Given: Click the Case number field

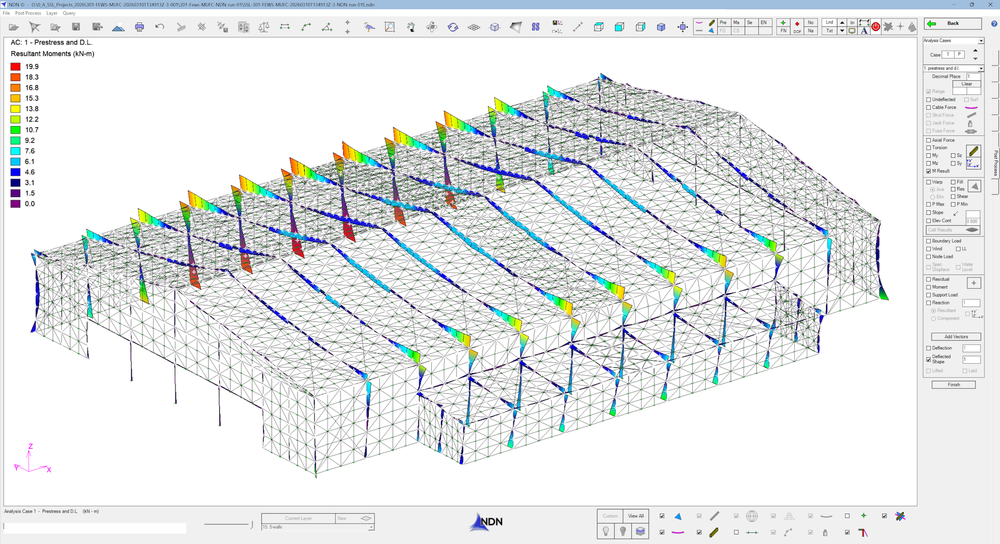Looking at the screenshot, I should [x=948, y=54].
